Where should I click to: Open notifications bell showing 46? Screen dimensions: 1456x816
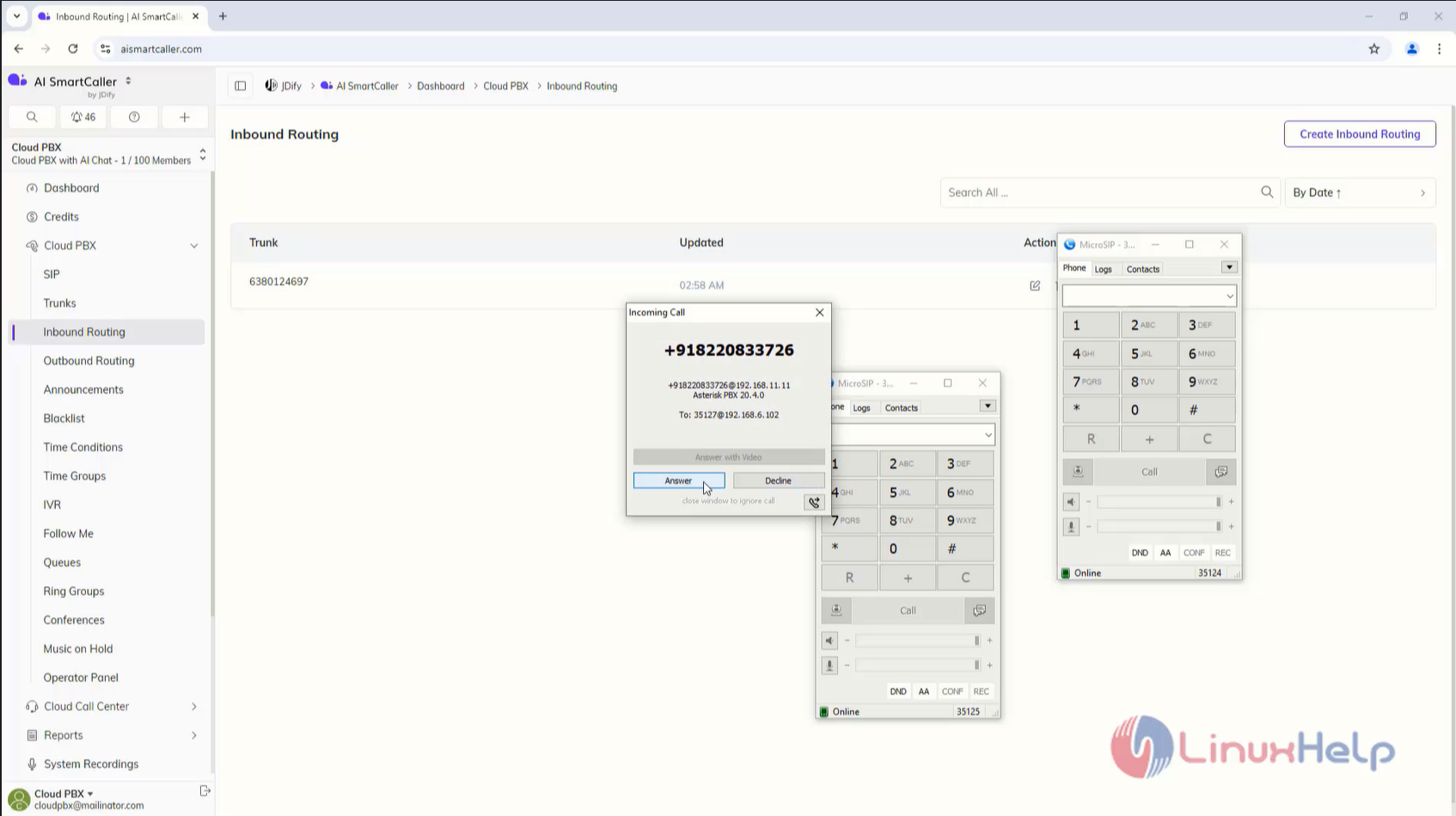click(x=83, y=117)
